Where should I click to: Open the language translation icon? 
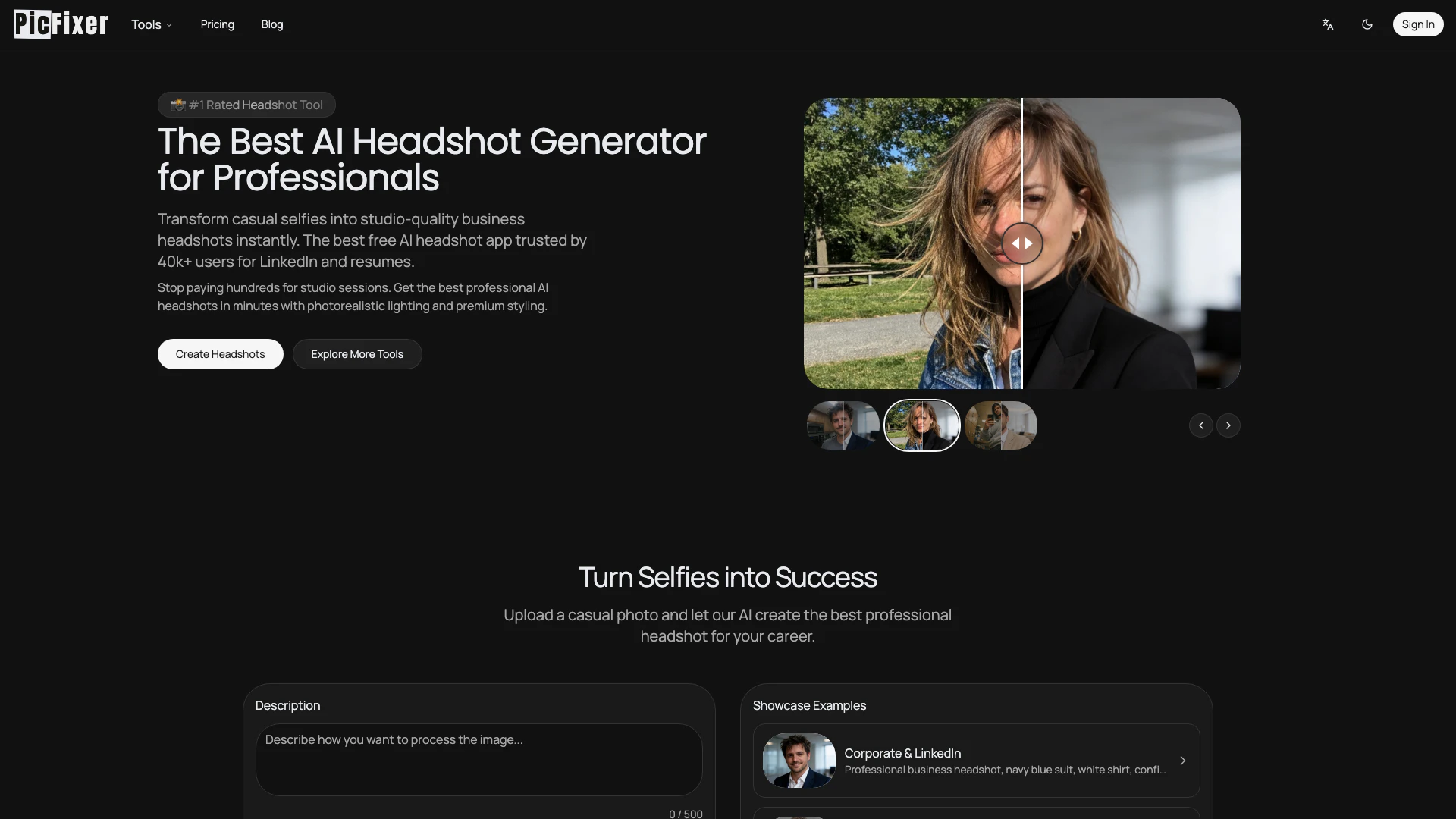point(1327,24)
